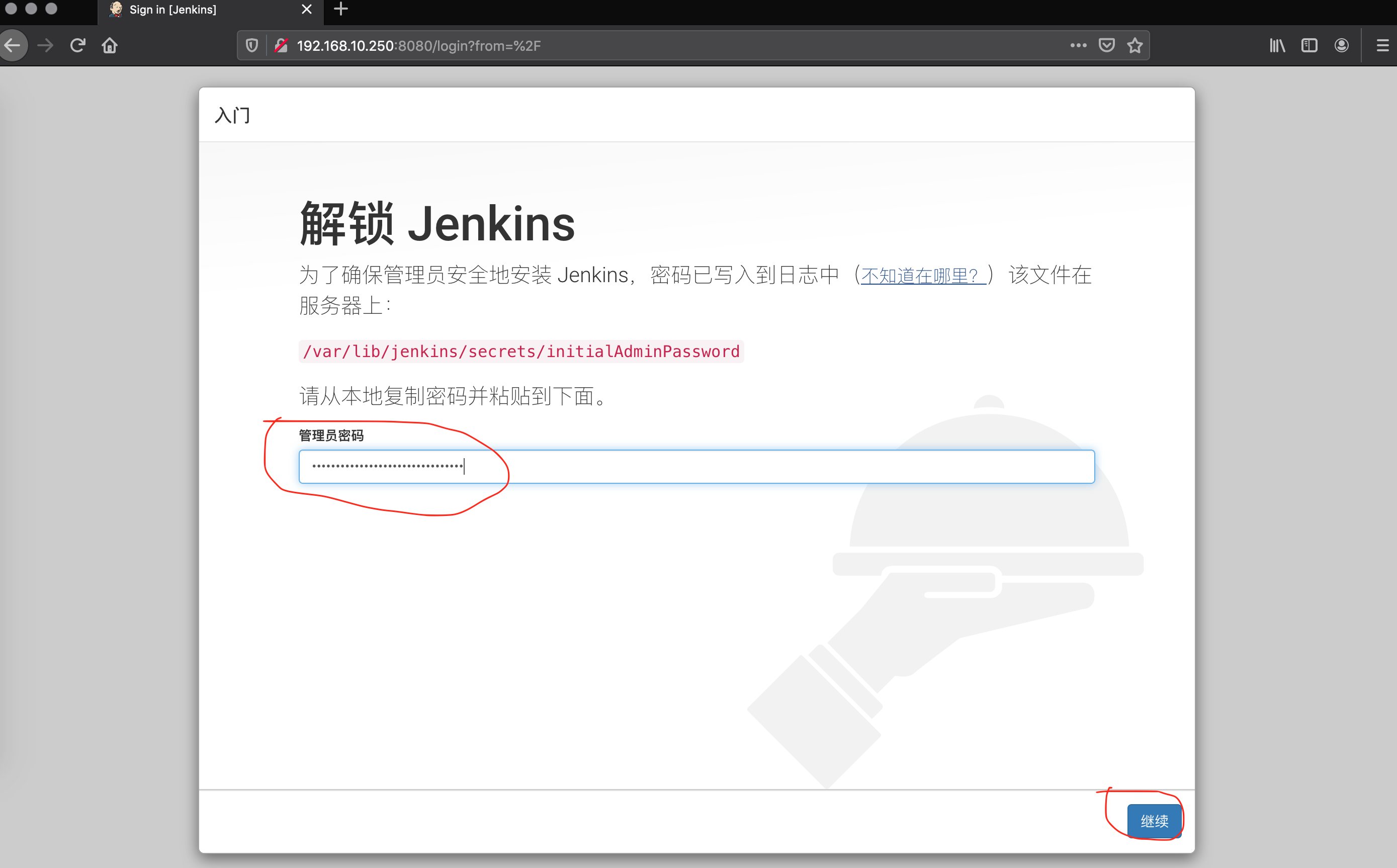The image size is (1397, 868).
Task: Open the Library bookmarks panel
Action: [1277, 45]
